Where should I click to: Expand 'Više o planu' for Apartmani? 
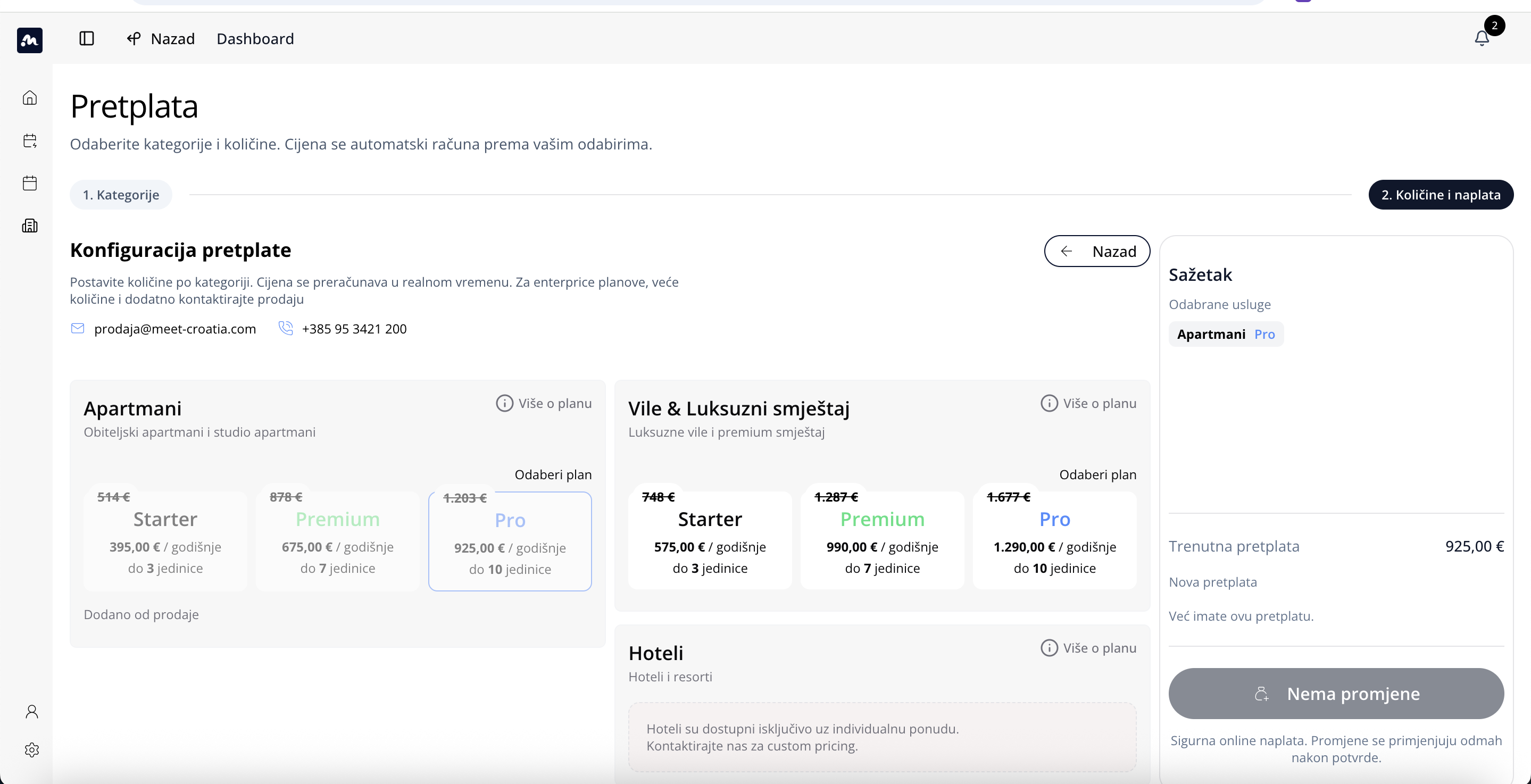pos(544,404)
